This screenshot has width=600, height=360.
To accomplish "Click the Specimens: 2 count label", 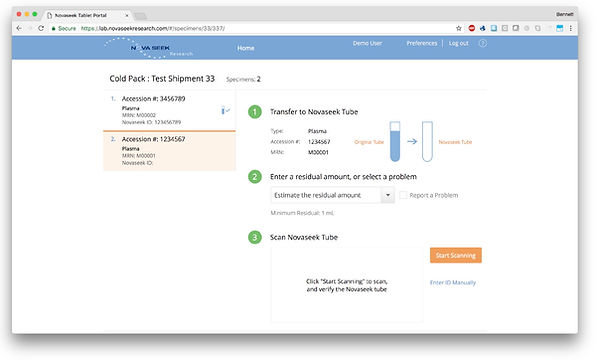I will click(243, 79).
